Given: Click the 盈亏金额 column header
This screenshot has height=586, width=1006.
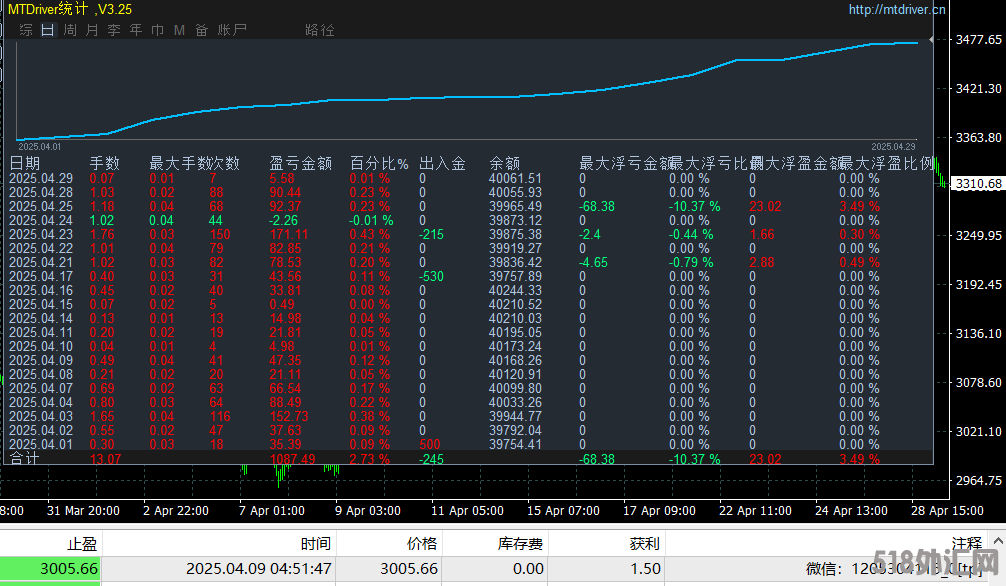Looking at the screenshot, I should coord(300,163).
